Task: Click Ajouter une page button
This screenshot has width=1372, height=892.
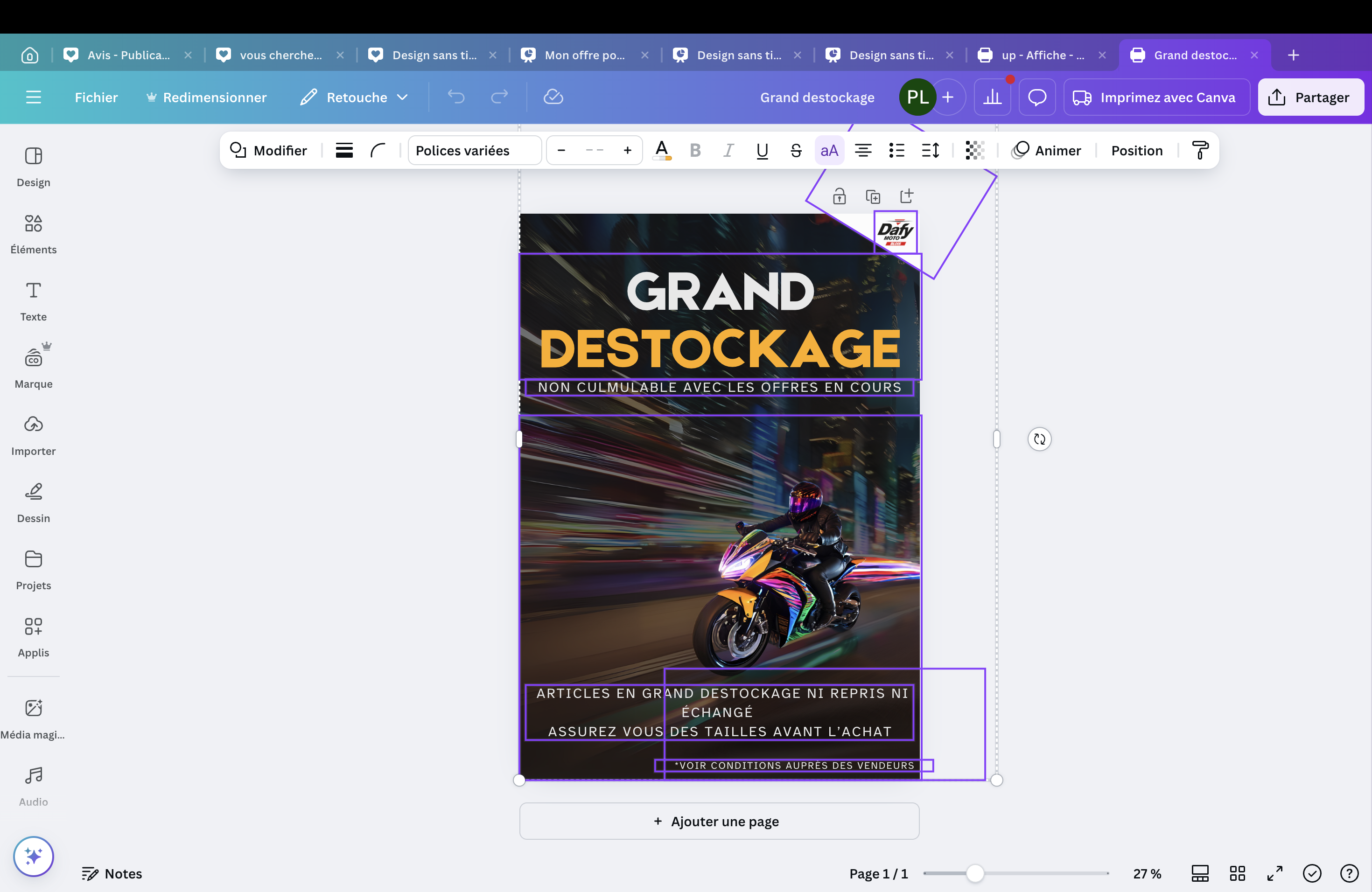Action: [x=719, y=821]
